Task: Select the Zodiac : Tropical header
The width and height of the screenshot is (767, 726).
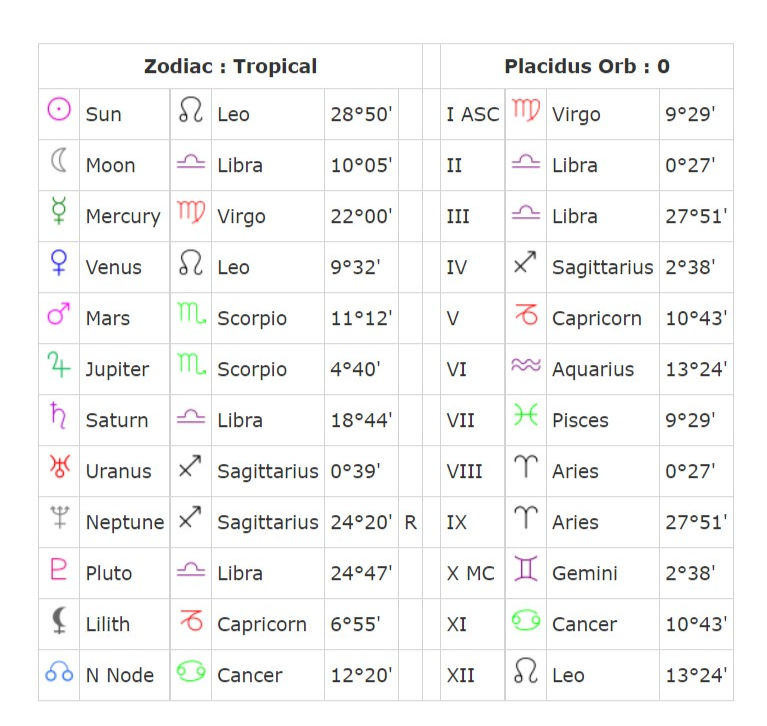Action: point(230,66)
